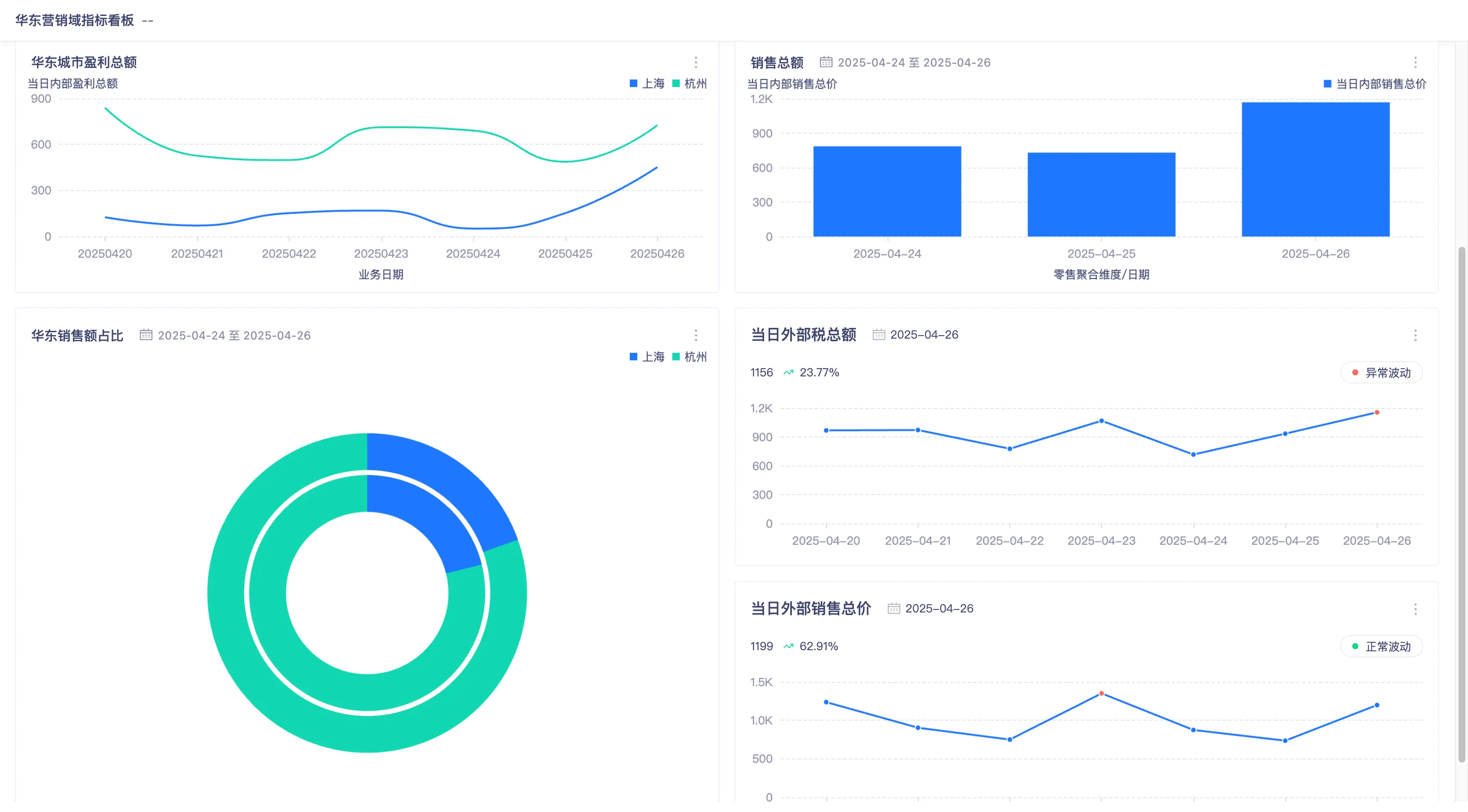Click the red peak point in 当日外部销售总价 chart
1468x812 pixels.
[1101, 694]
